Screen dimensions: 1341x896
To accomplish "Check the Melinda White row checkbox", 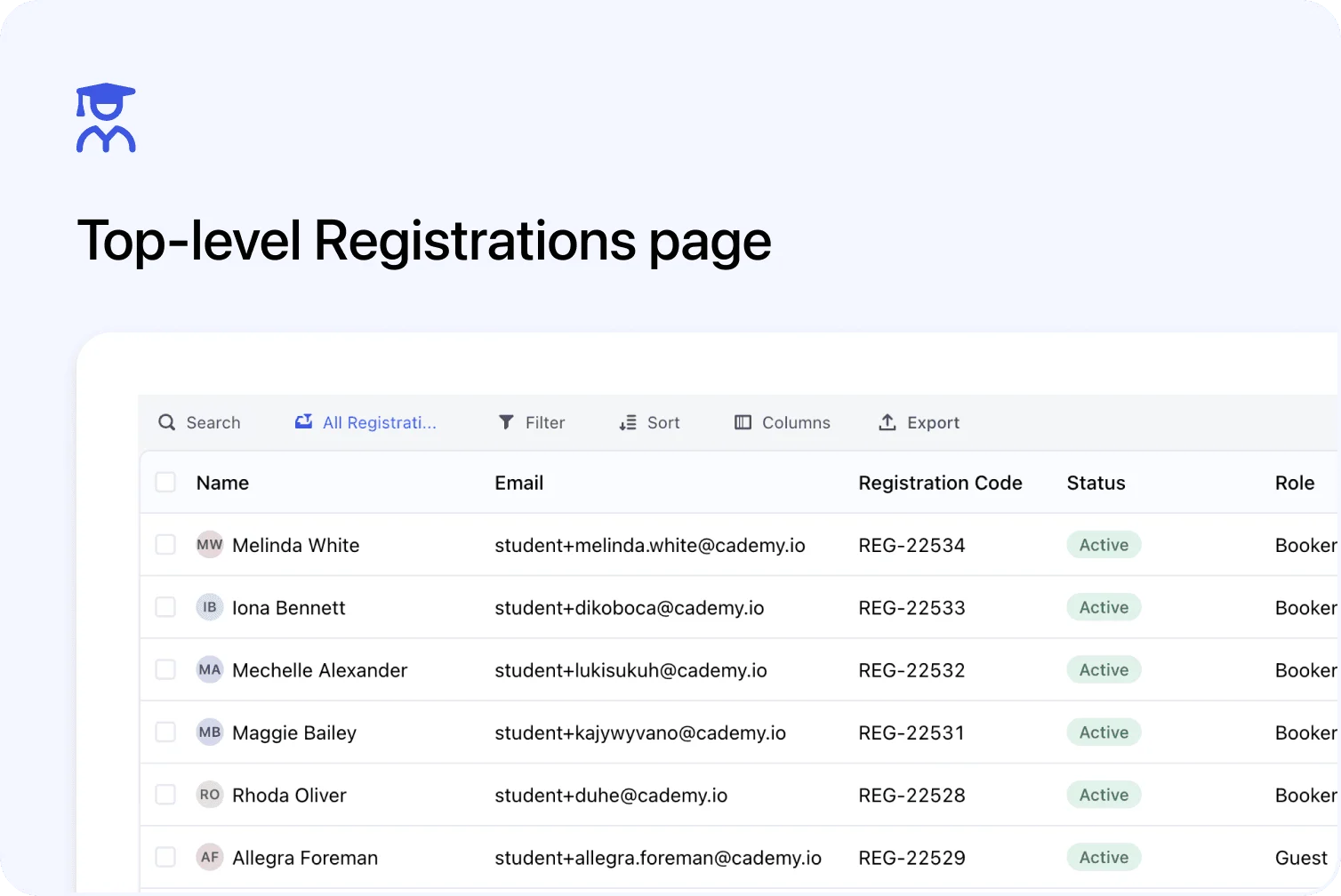I will pos(165,544).
